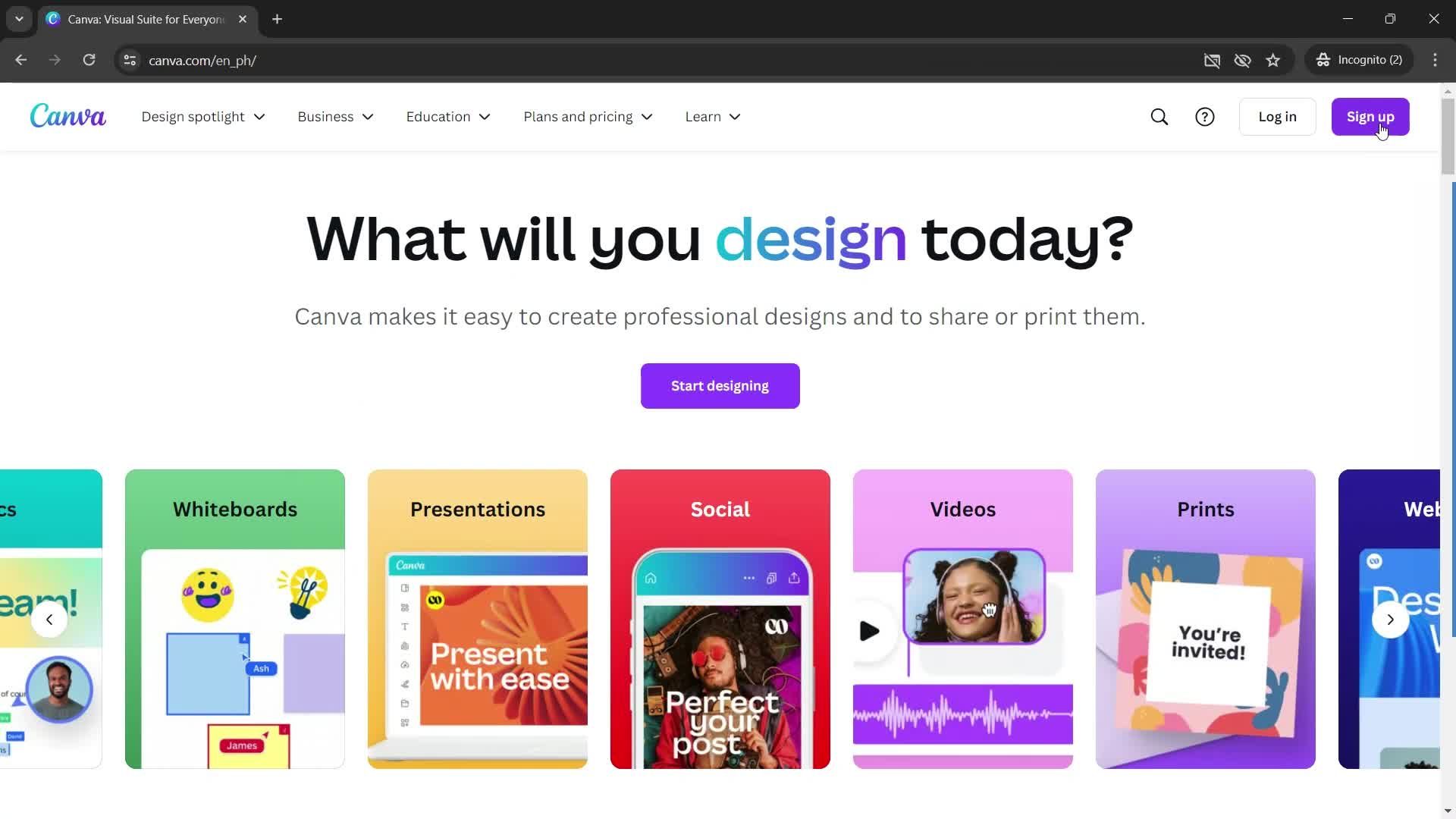The width and height of the screenshot is (1456, 819).
Task: Click the Sign up button
Action: (x=1370, y=116)
